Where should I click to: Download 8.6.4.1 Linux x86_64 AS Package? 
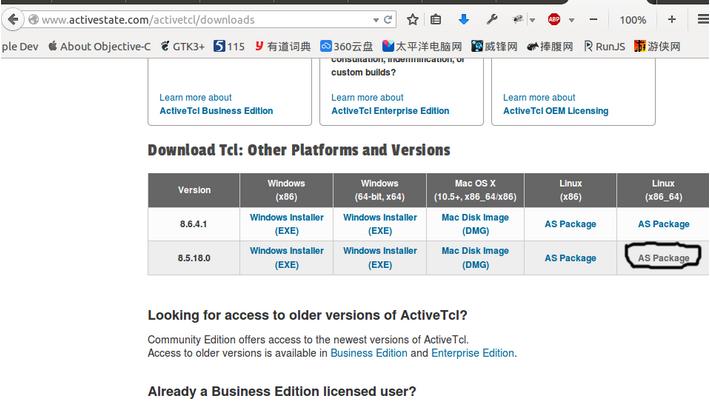pos(663,224)
